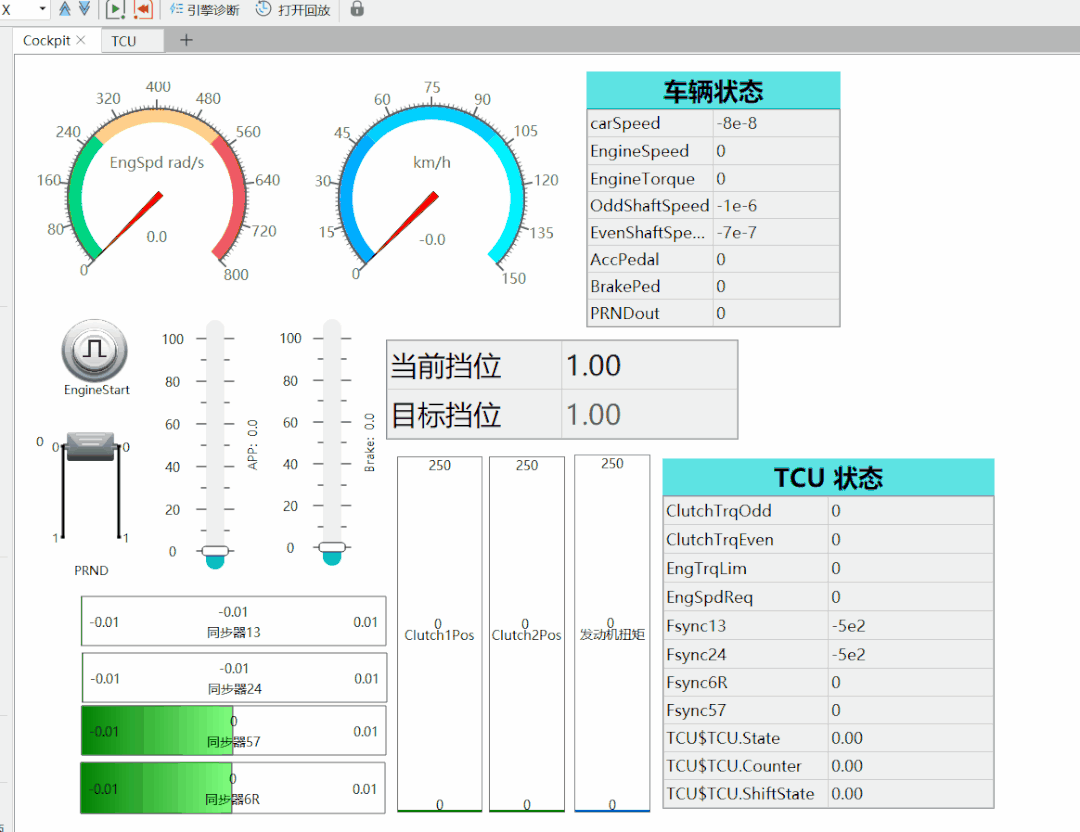Select the EngTrqLim row label
Image resolution: width=1080 pixels, height=832 pixels.
[706, 569]
